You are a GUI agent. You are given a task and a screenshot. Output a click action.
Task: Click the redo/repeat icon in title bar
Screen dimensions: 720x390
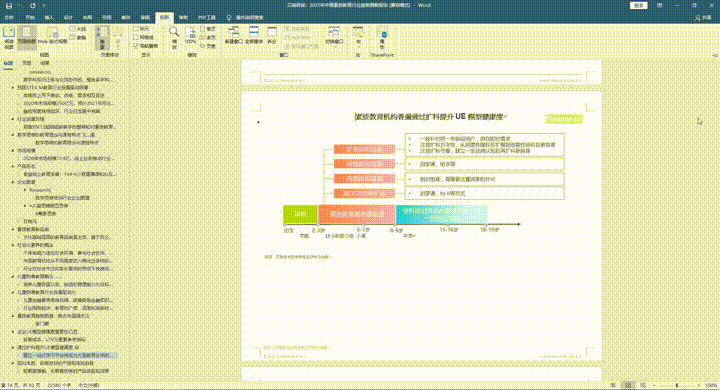(x=33, y=6)
